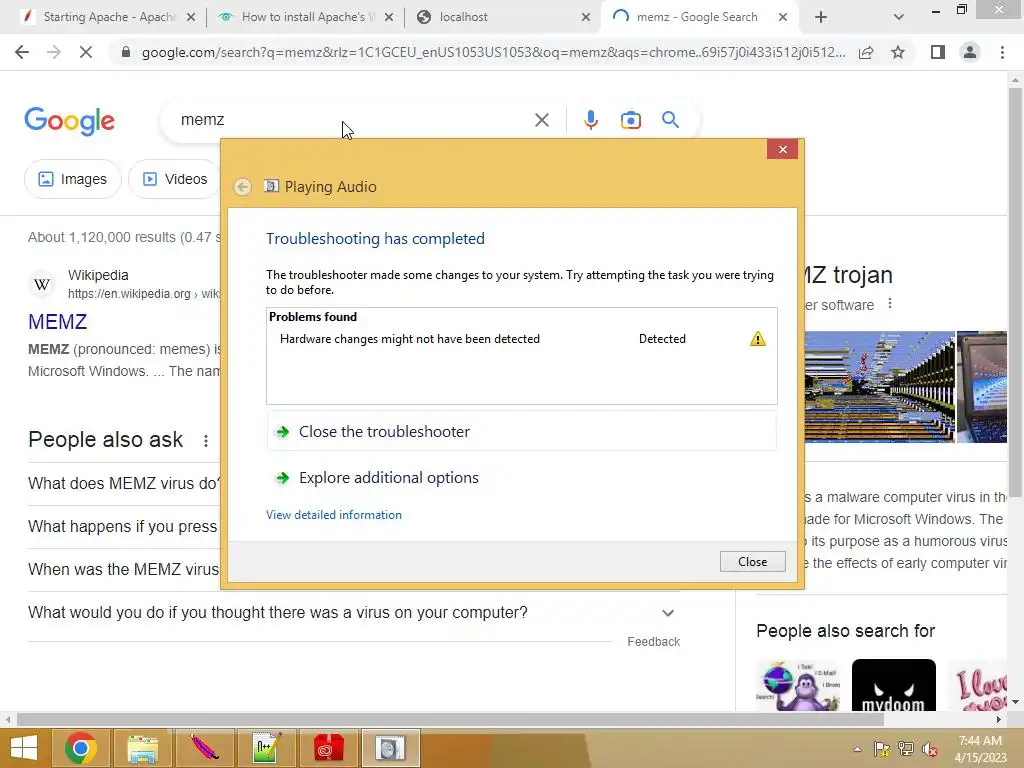This screenshot has width=1024, height=768.
Task: Expand When was the MEMZ virus question
Action: [124, 569]
